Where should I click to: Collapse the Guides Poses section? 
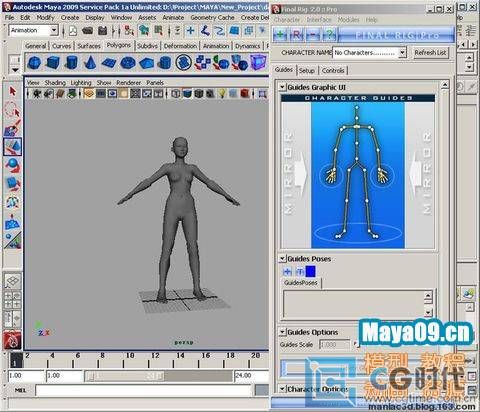(282, 259)
